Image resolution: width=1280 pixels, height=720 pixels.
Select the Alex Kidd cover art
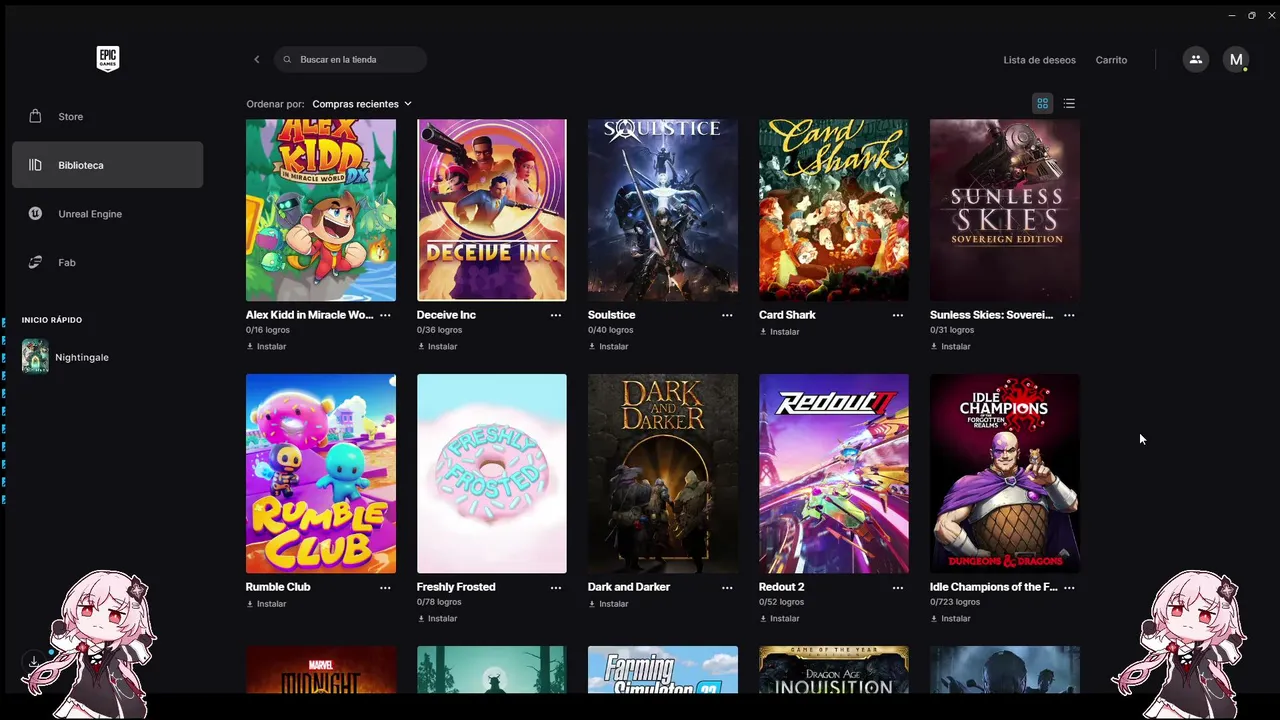(321, 210)
